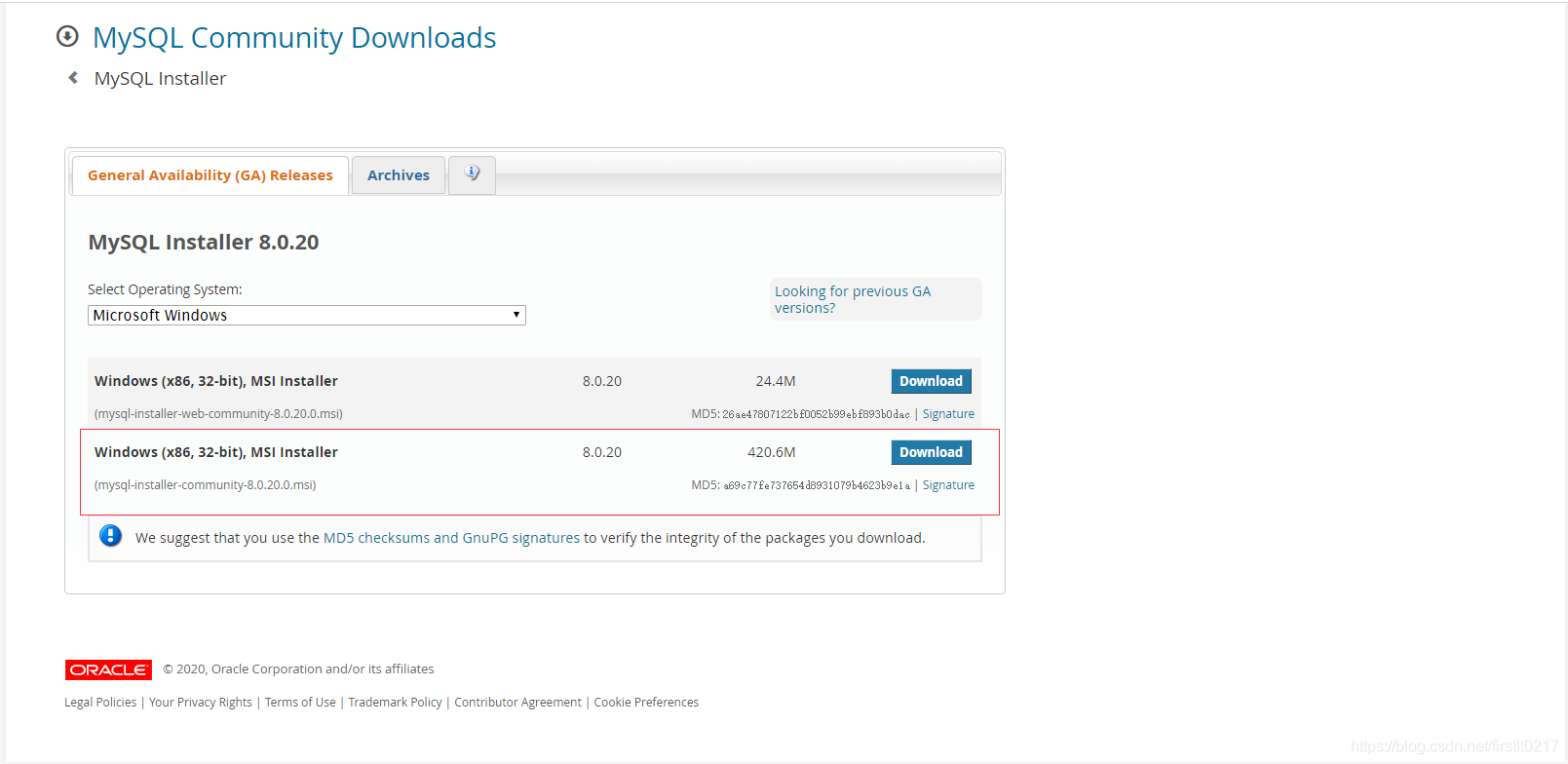Image resolution: width=1568 pixels, height=764 pixels.
Task: Click the blue exclamation info icon
Action: tap(111, 536)
